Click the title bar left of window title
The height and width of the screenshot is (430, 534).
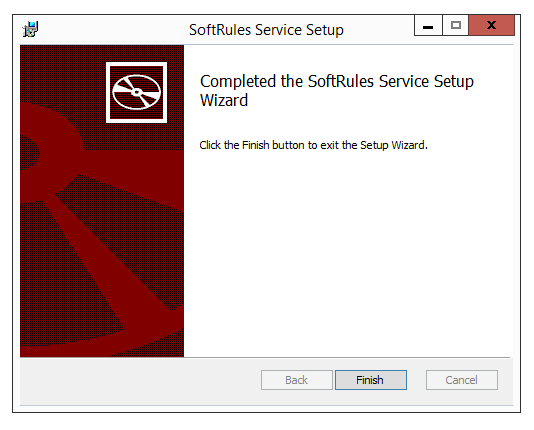click(x=112, y=30)
